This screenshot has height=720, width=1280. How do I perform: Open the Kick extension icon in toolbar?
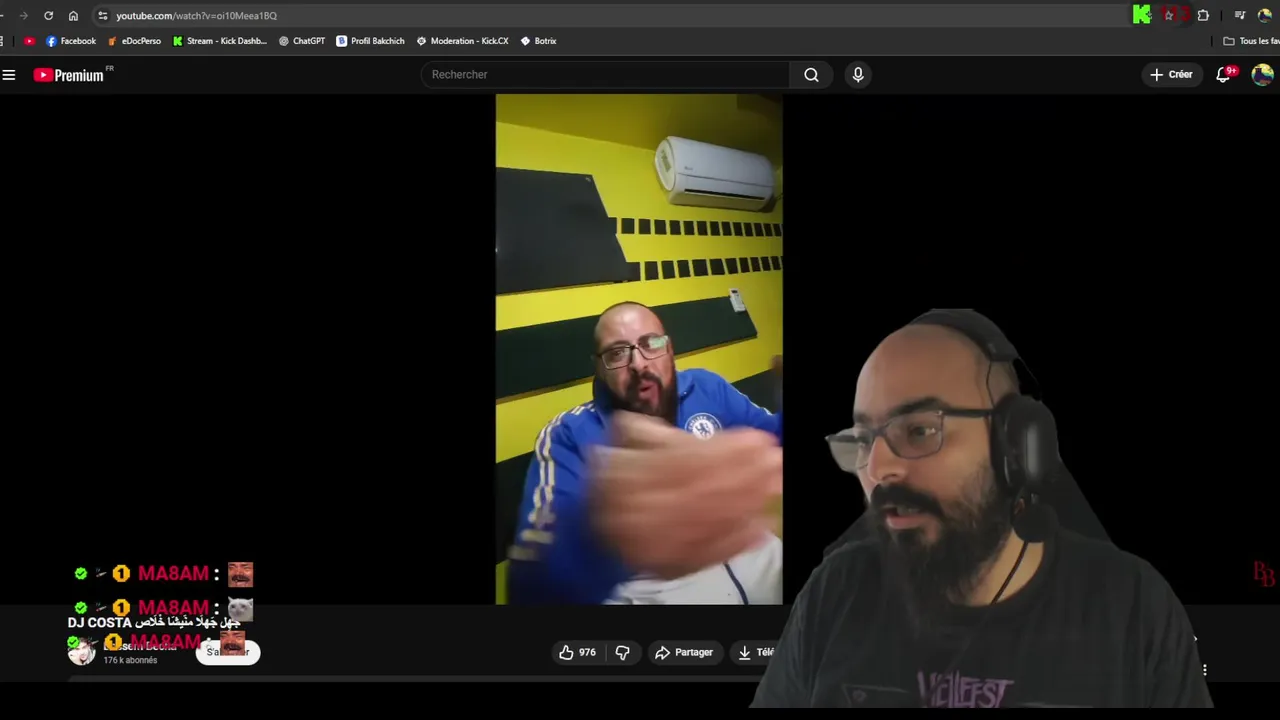point(1142,15)
